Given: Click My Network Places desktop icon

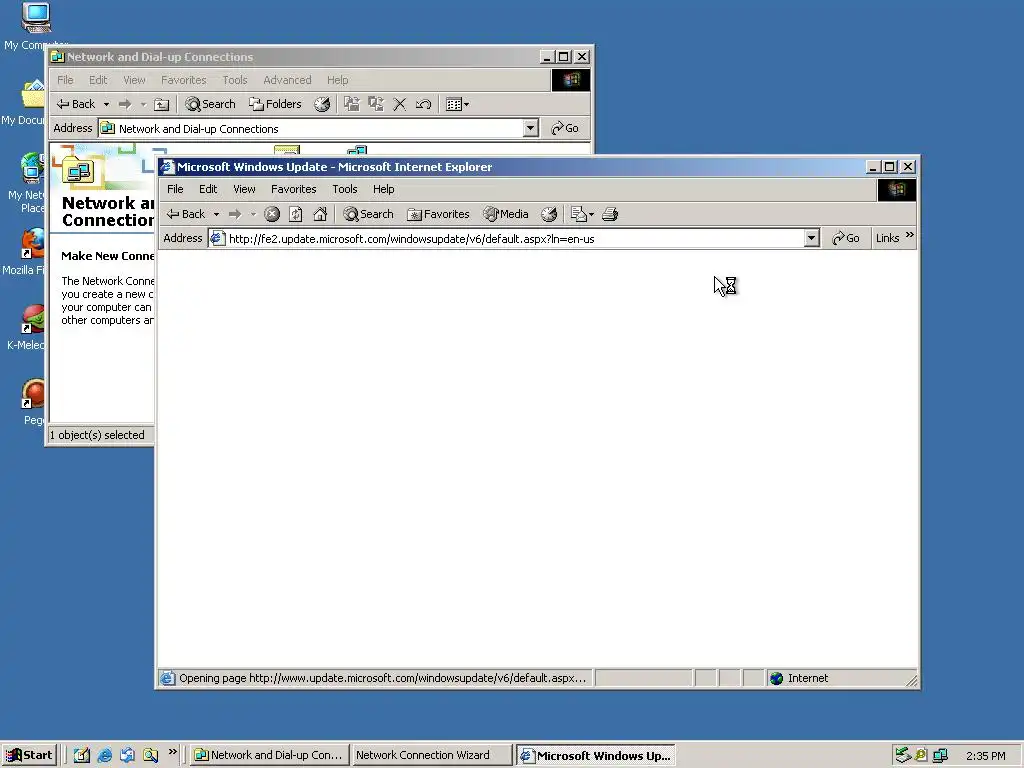Looking at the screenshot, I should pos(29,183).
